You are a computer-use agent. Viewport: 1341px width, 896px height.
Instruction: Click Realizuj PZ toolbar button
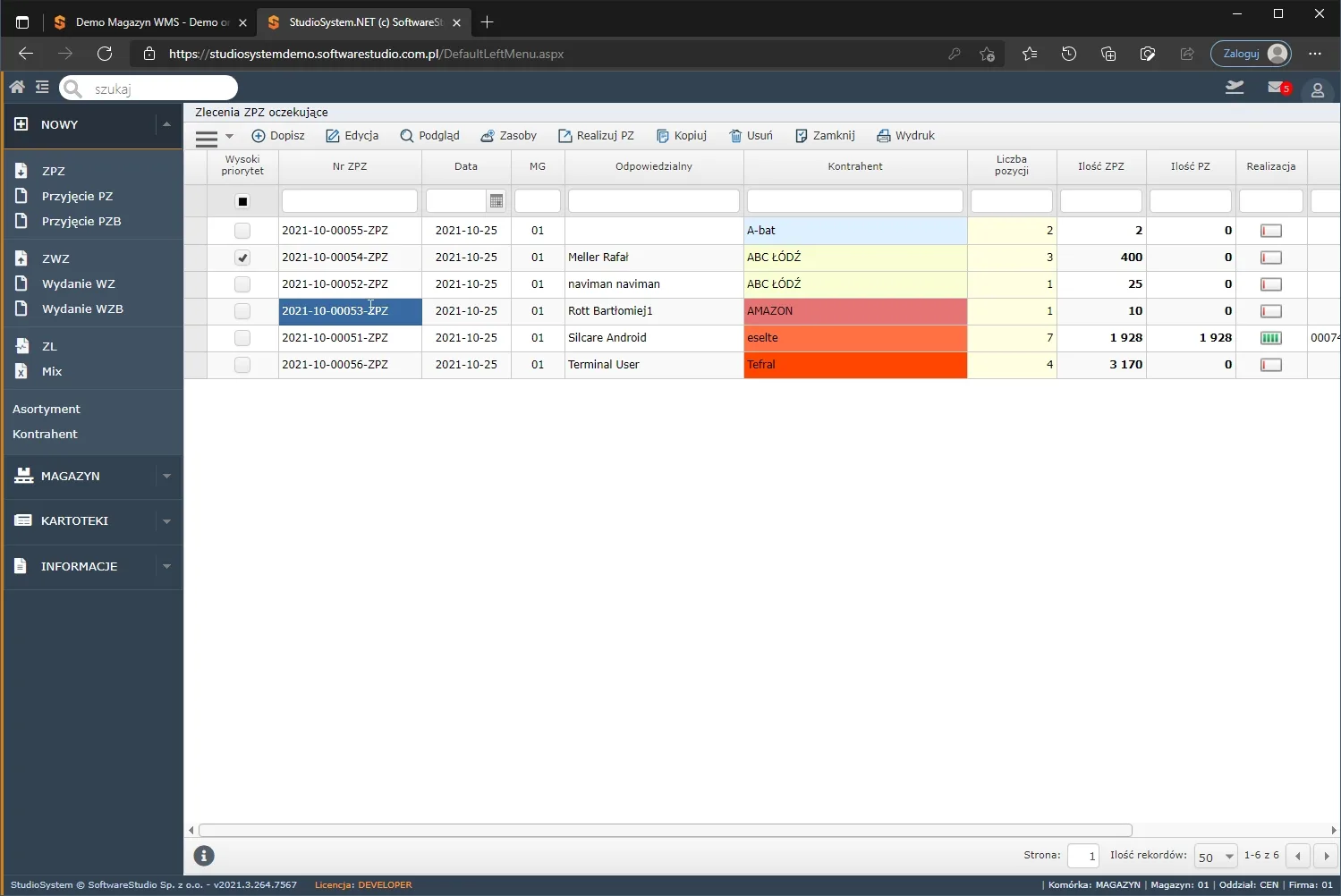(x=596, y=136)
